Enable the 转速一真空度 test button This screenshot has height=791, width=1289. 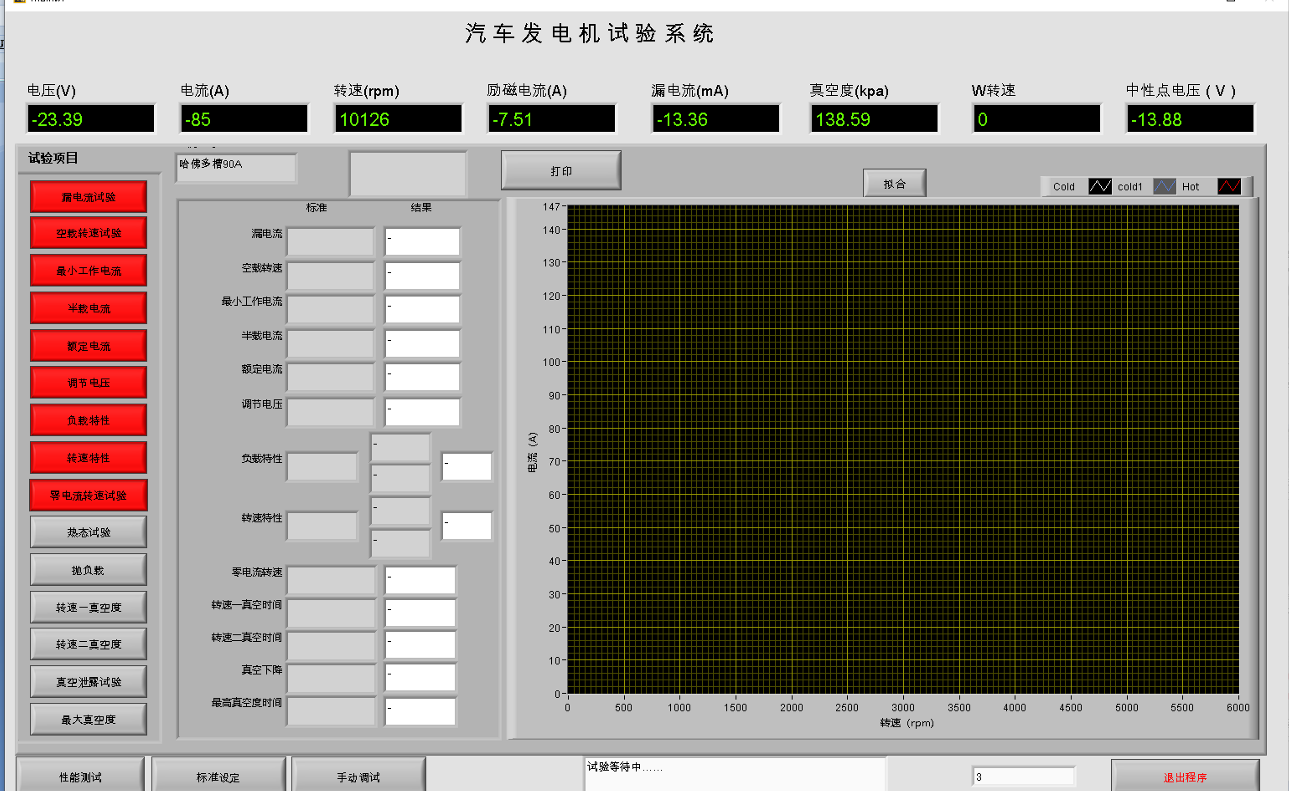pyautogui.click(x=88, y=607)
